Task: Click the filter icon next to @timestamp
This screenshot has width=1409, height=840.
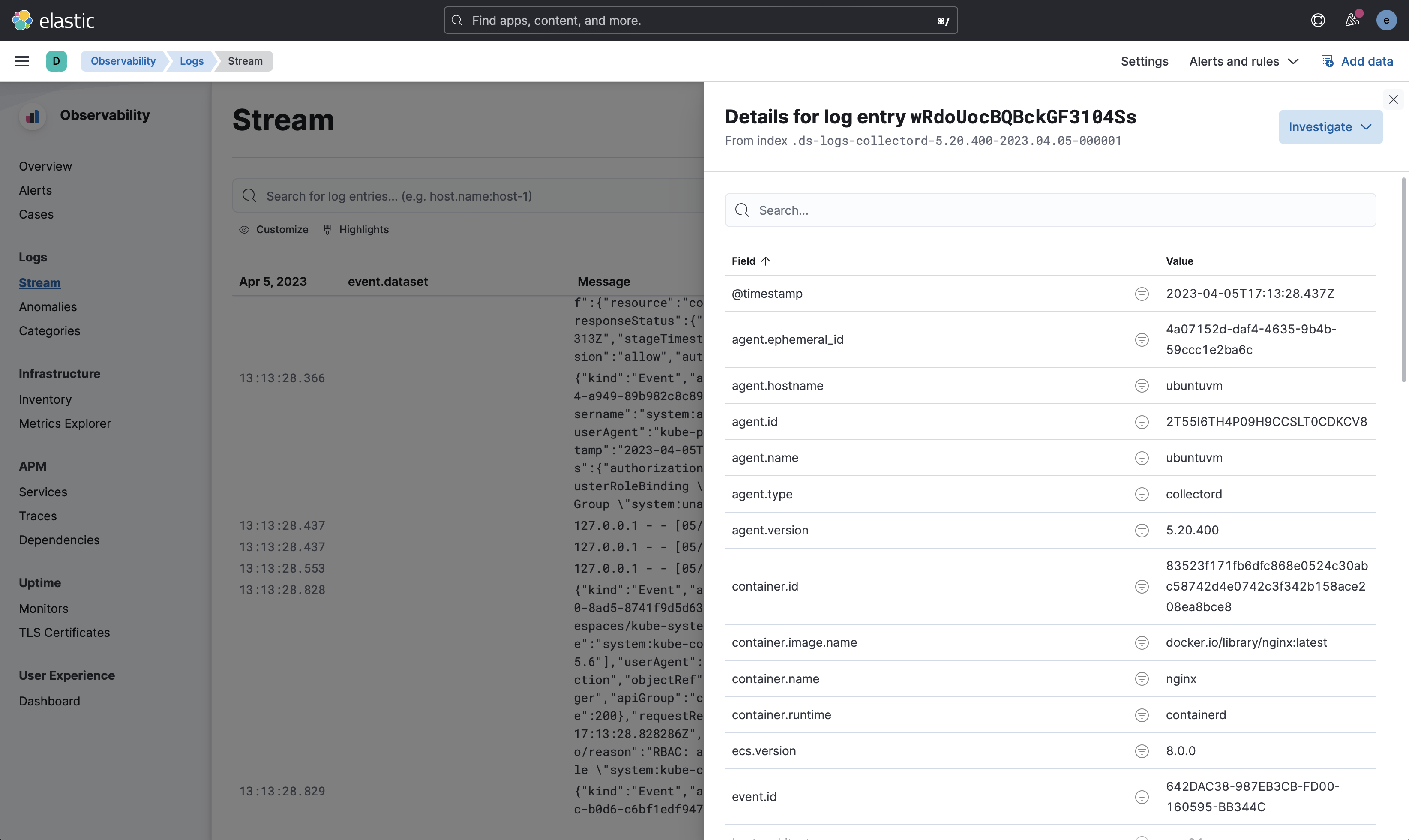Action: 1141,293
